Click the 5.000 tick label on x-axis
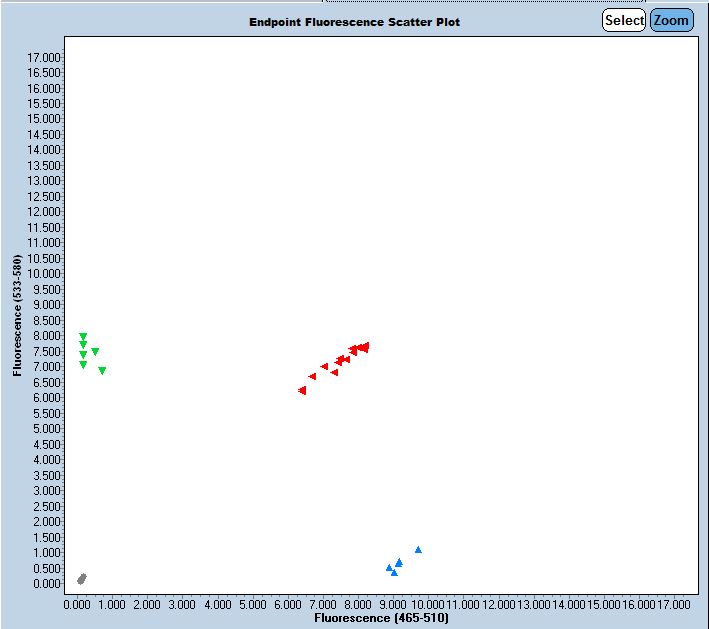Viewport: 709px width, 629px height. 252,605
